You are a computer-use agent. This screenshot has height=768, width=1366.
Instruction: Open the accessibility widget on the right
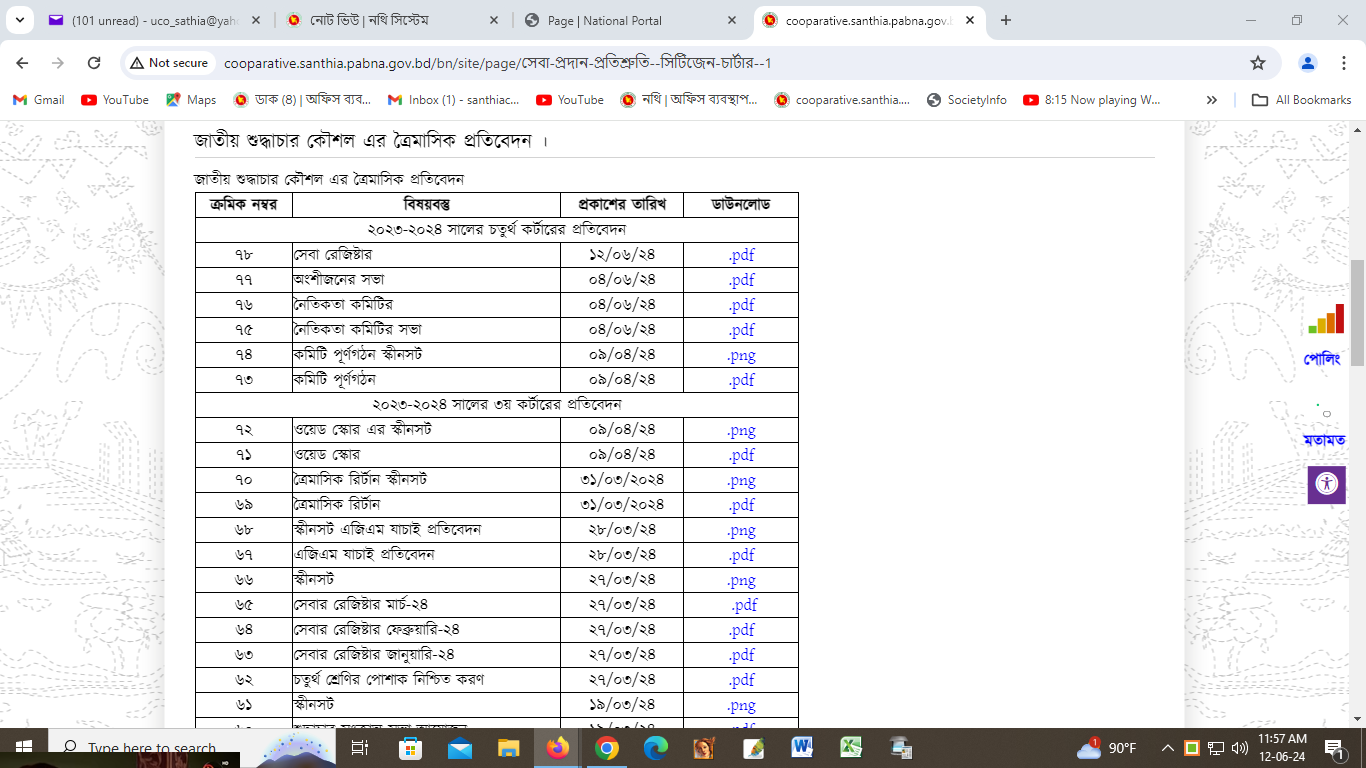point(1326,484)
